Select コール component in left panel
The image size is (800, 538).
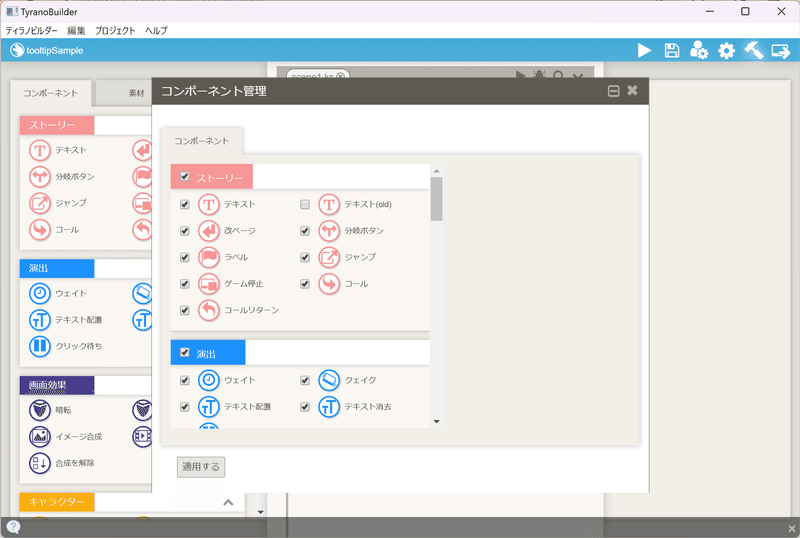(55, 230)
